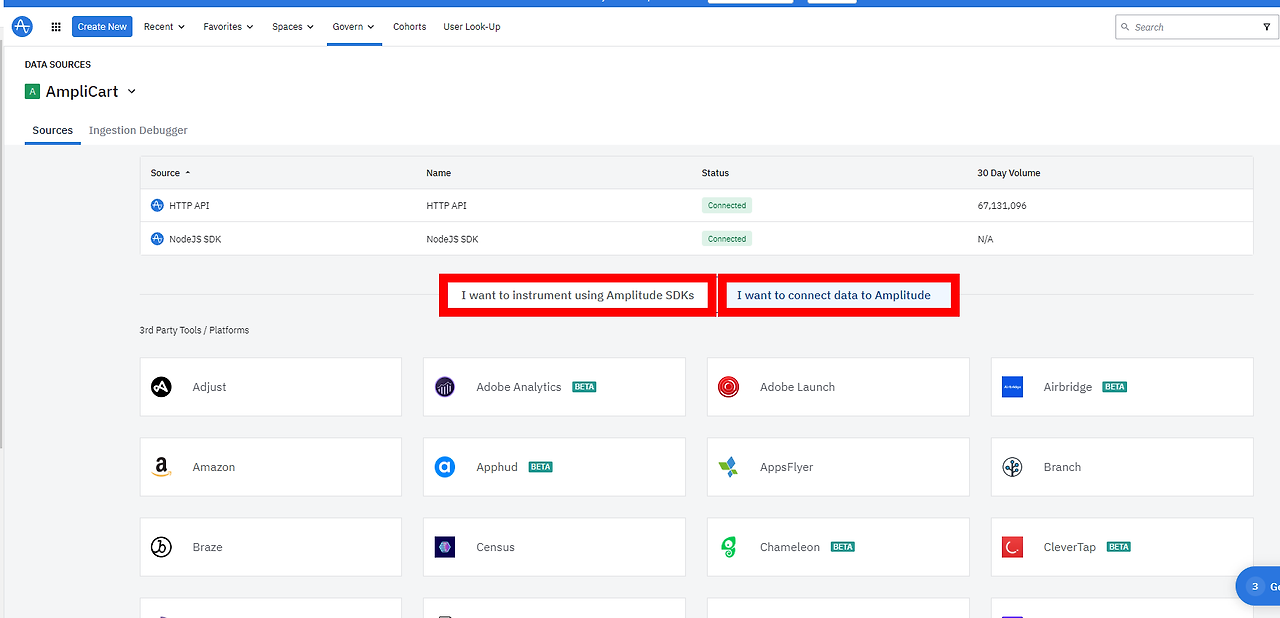Click the Status column header

point(715,173)
